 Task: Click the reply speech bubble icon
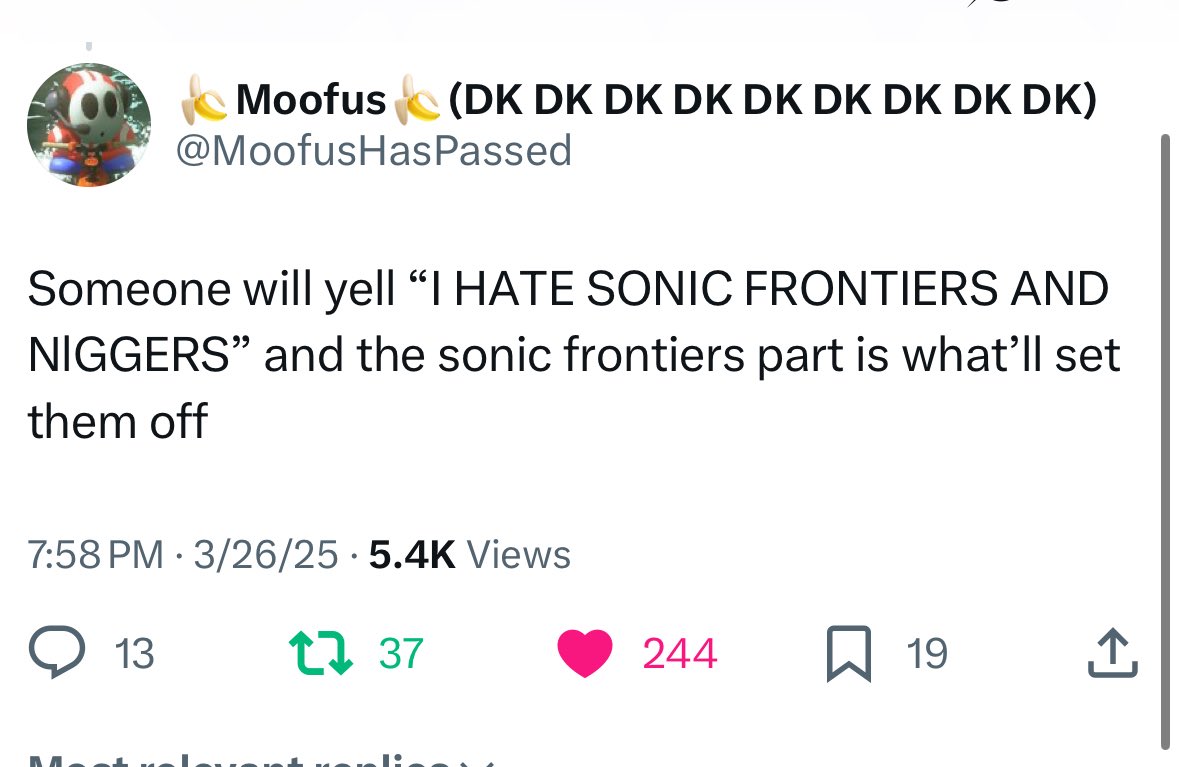pyautogui.click(x=57, y=652)
